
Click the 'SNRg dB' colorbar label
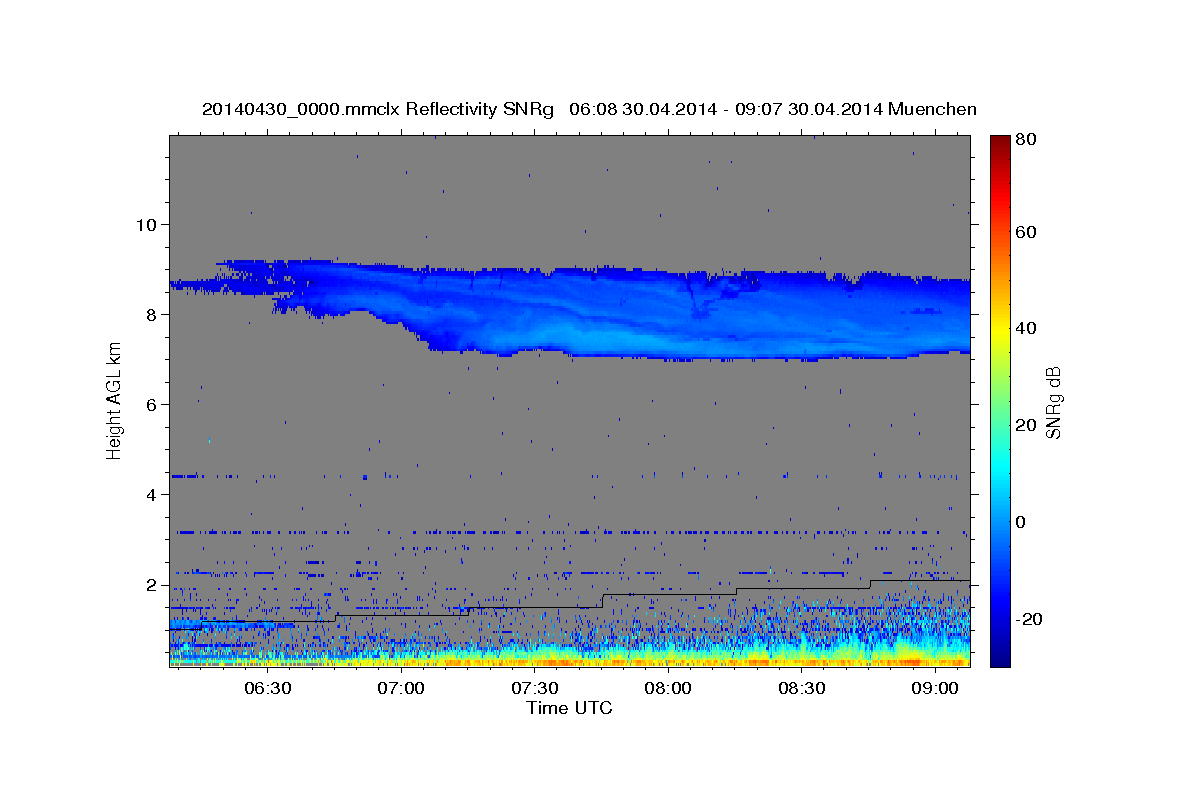coord(1053,402)
